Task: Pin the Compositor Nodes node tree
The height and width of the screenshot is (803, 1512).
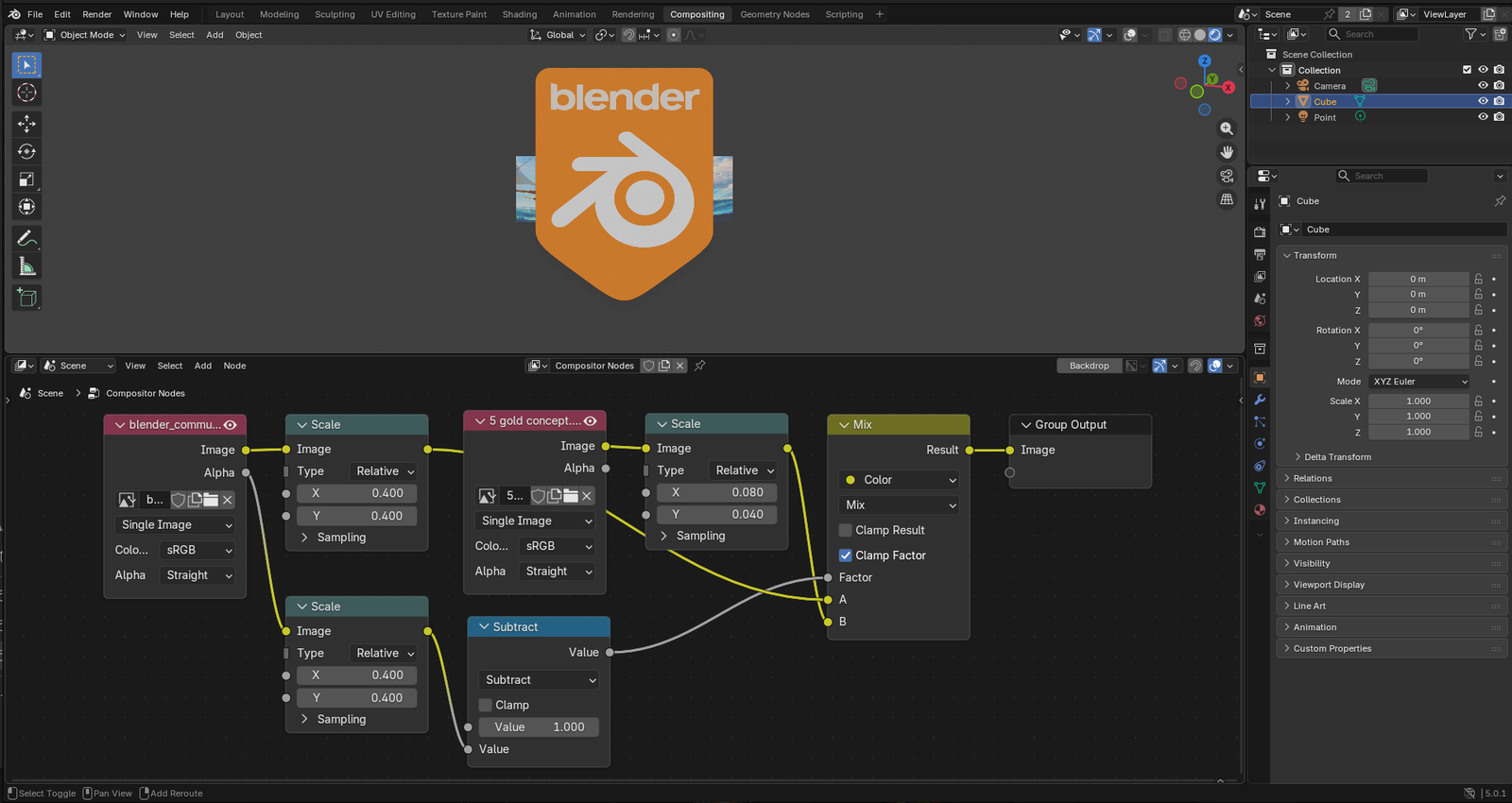Action: pos(700,366)
